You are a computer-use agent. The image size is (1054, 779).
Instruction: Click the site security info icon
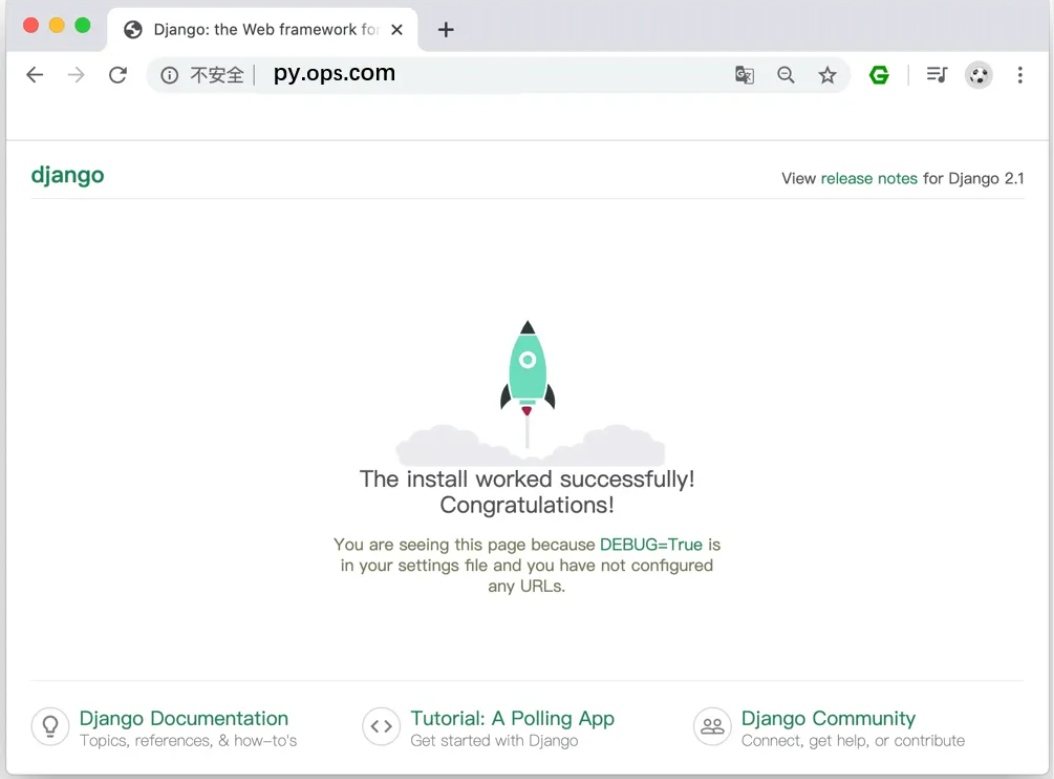point(170,75)
